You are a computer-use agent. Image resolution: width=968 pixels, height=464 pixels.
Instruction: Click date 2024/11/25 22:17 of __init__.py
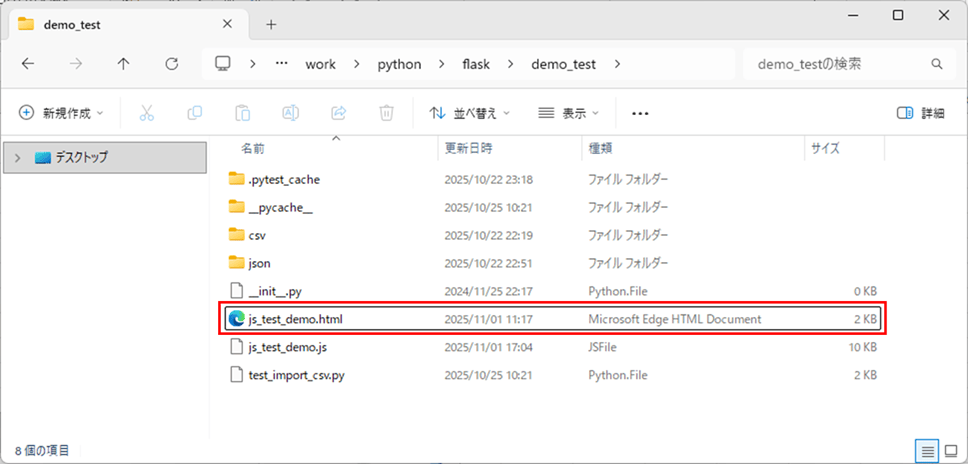pos(488,291)
